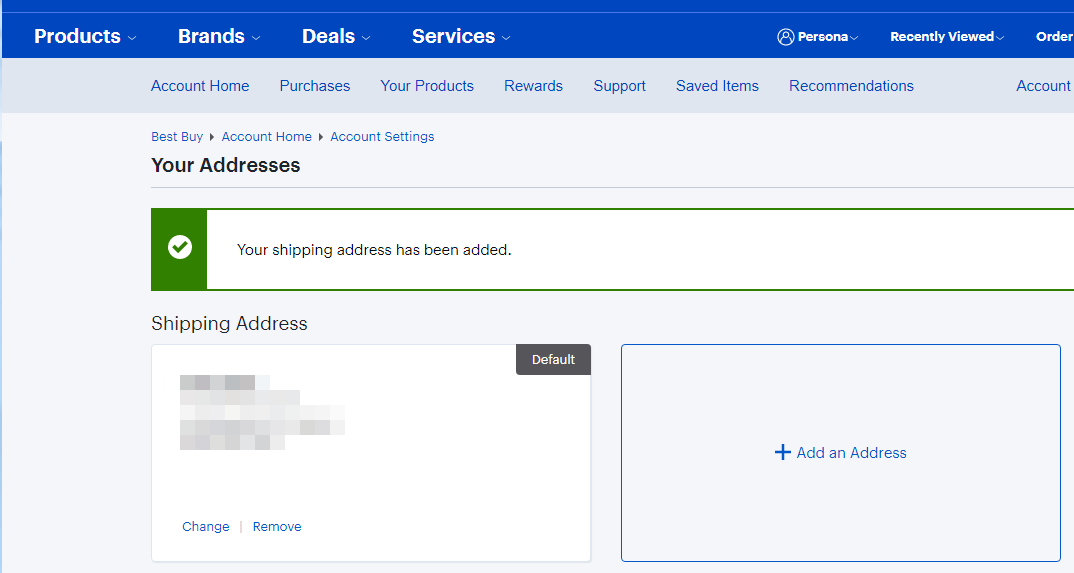
Task: View the Saved Items tab
Action: pos(717,86)
